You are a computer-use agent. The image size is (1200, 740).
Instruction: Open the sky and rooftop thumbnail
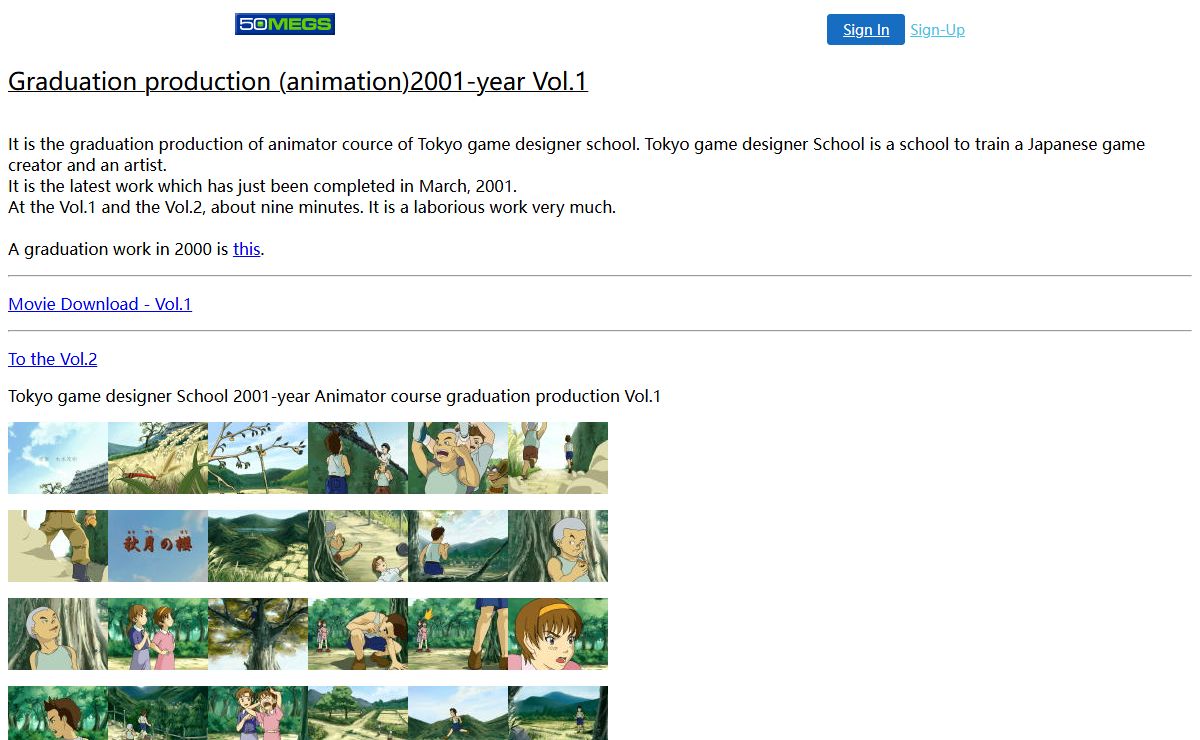coord(58,458)
